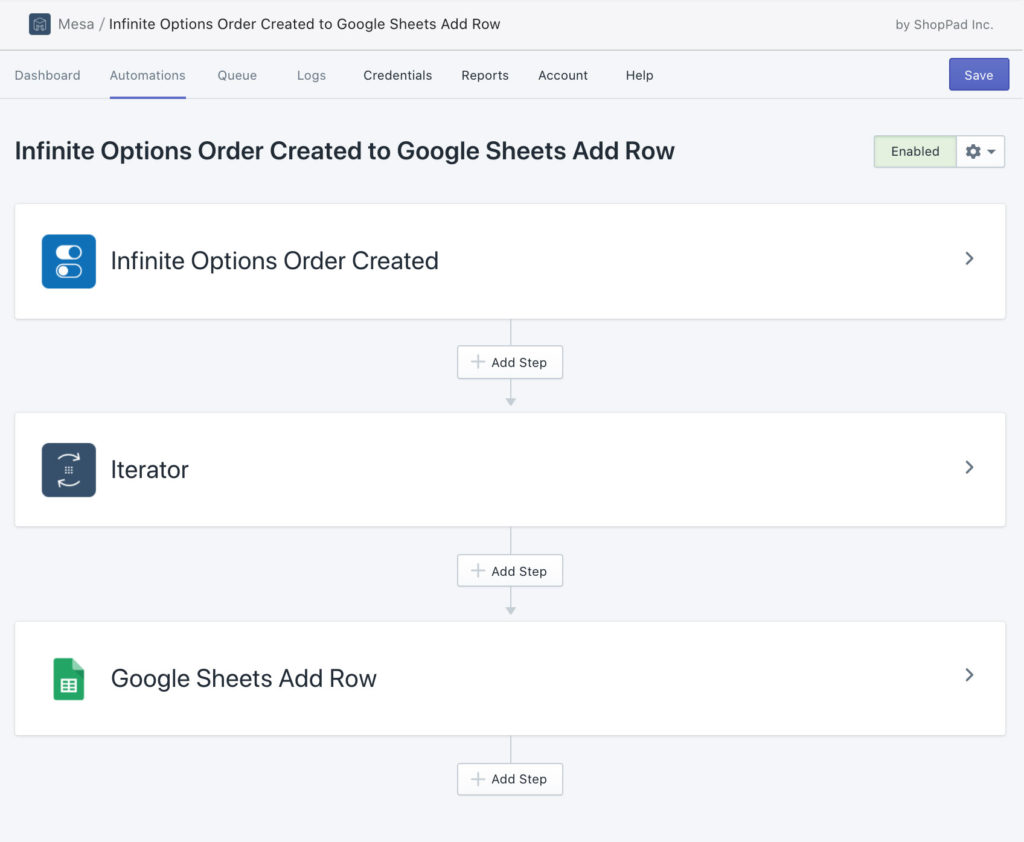Open the Queue tab
The width and height of the screenshot is (1024, 842).
[237, 75]
